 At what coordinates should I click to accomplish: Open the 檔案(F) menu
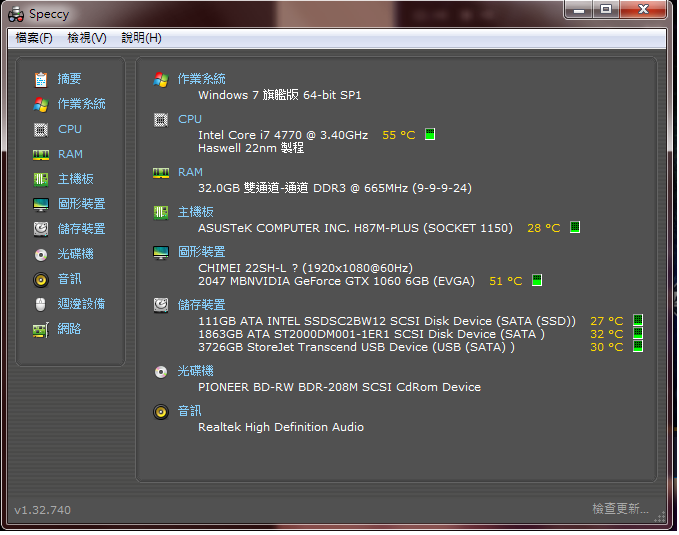pos(34,38)
